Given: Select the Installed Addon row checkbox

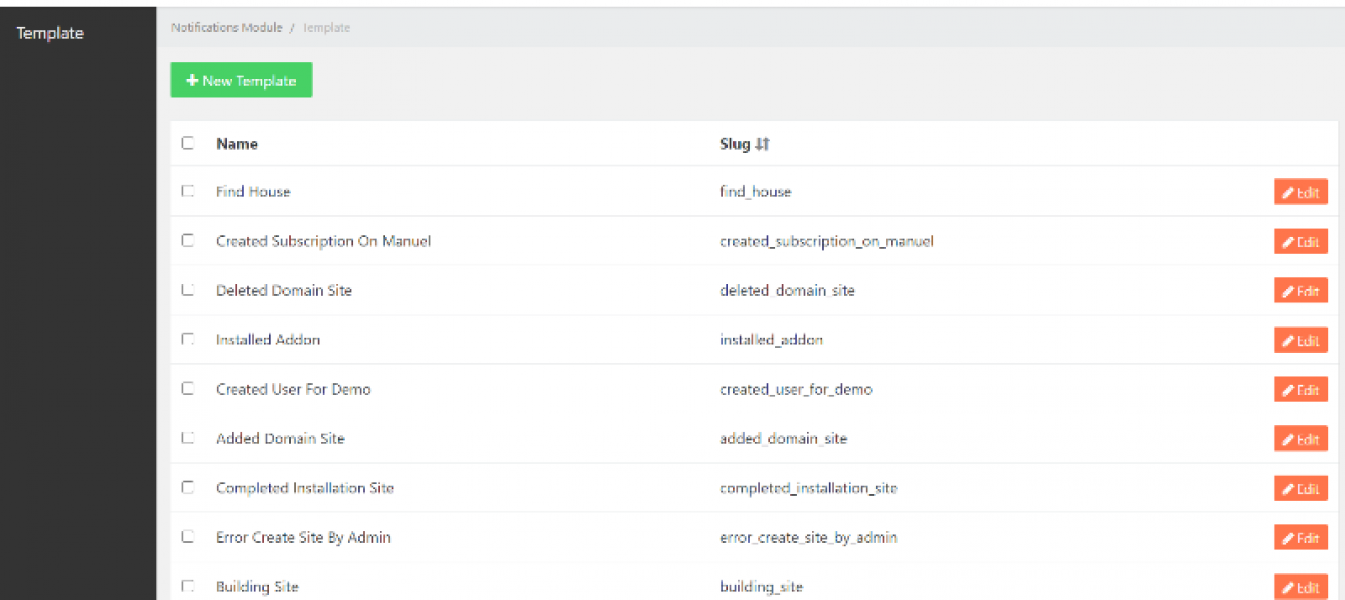Looking at the screenshot, I should (x=187, y=340).
